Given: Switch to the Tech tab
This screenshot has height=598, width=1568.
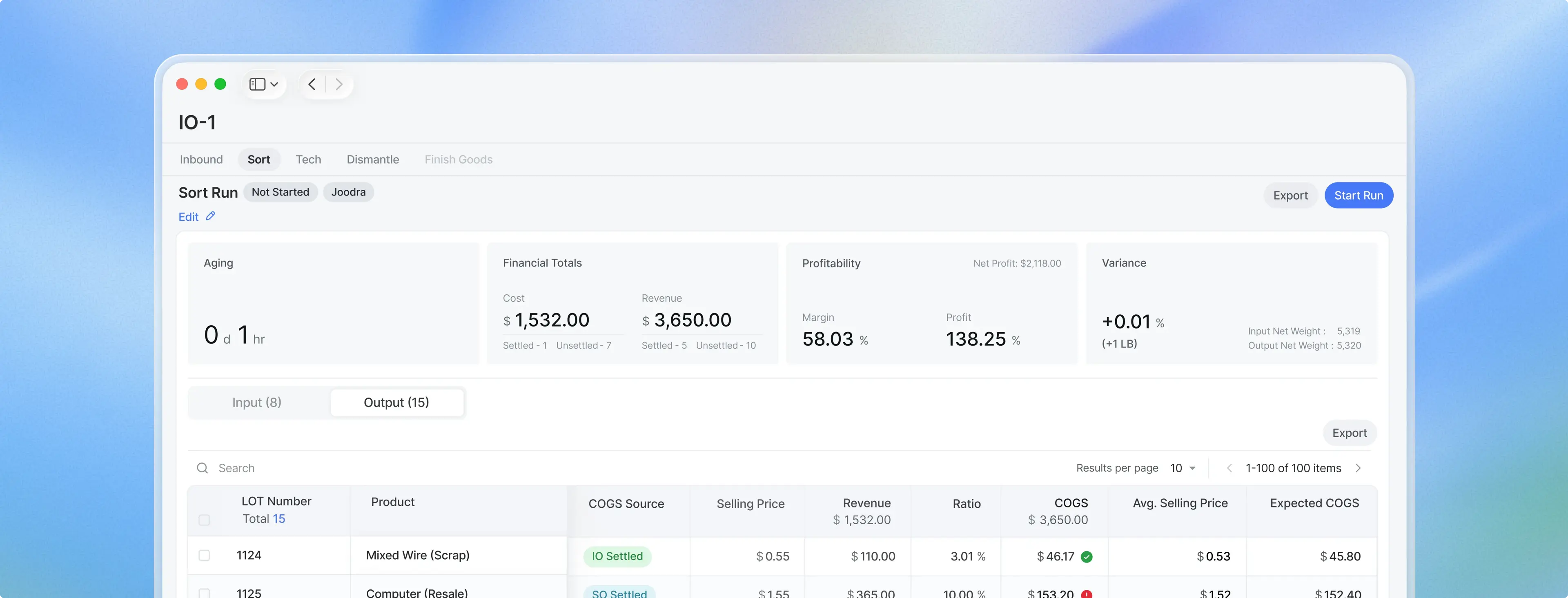Looking at the screenshot, I should [309, 159].
